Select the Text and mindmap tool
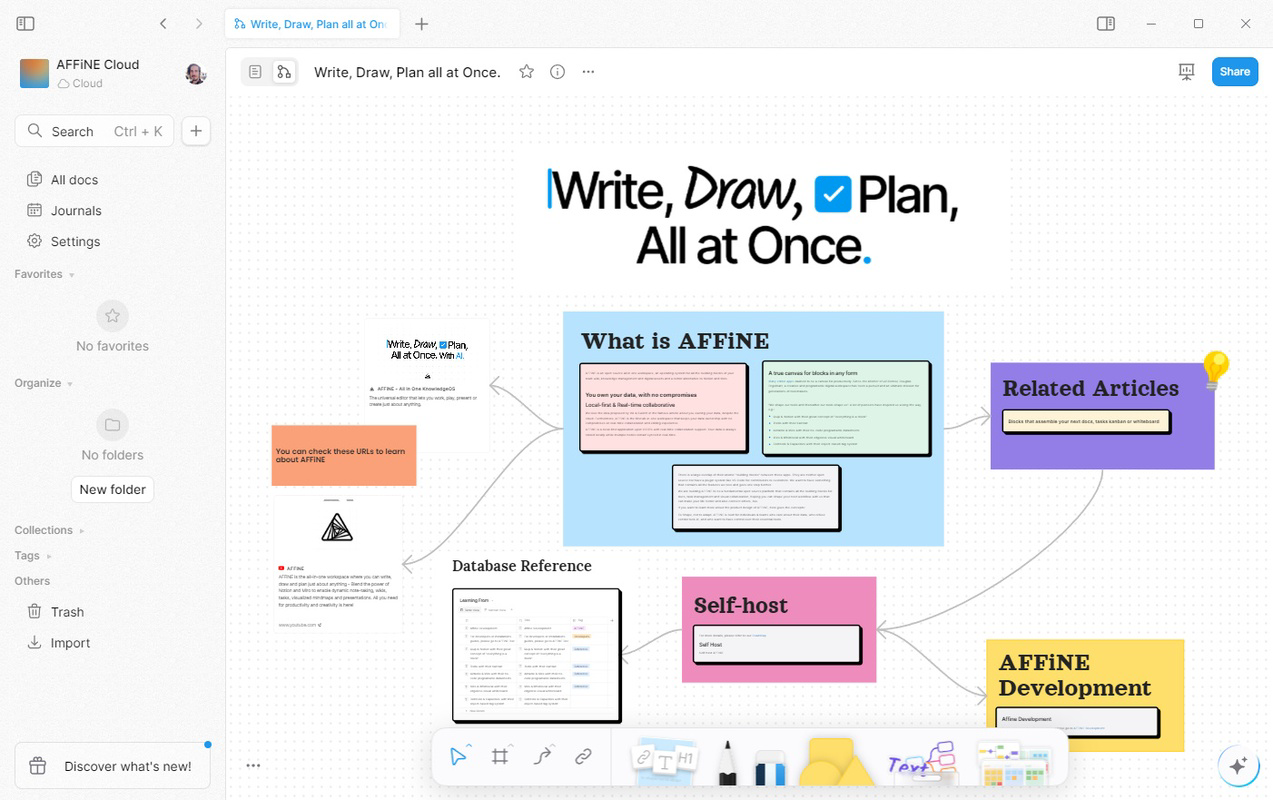Screen dimensions: 1273x800 (921, 762)
